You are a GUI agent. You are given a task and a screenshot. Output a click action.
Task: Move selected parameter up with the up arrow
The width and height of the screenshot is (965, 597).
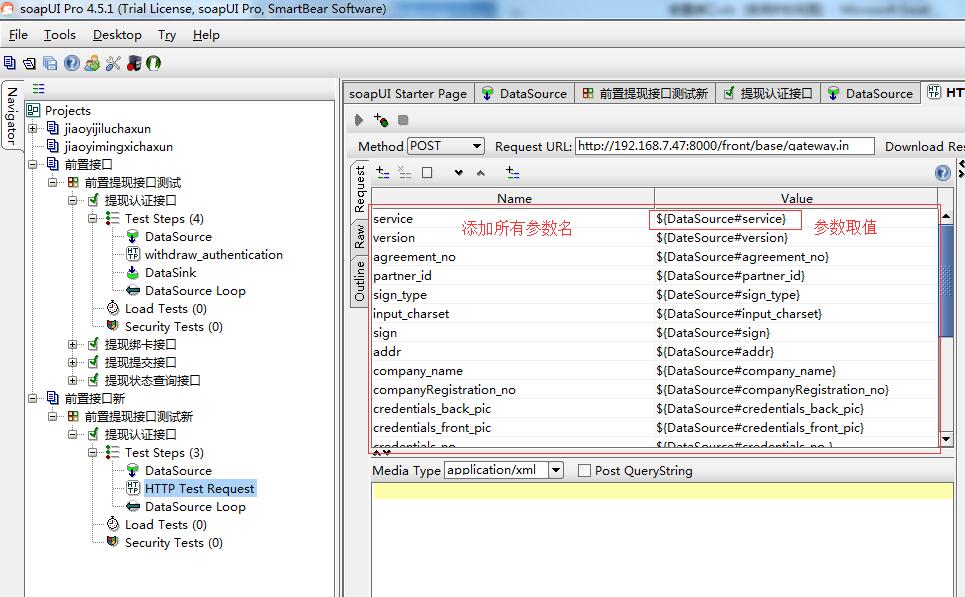(x=480, y=173)
